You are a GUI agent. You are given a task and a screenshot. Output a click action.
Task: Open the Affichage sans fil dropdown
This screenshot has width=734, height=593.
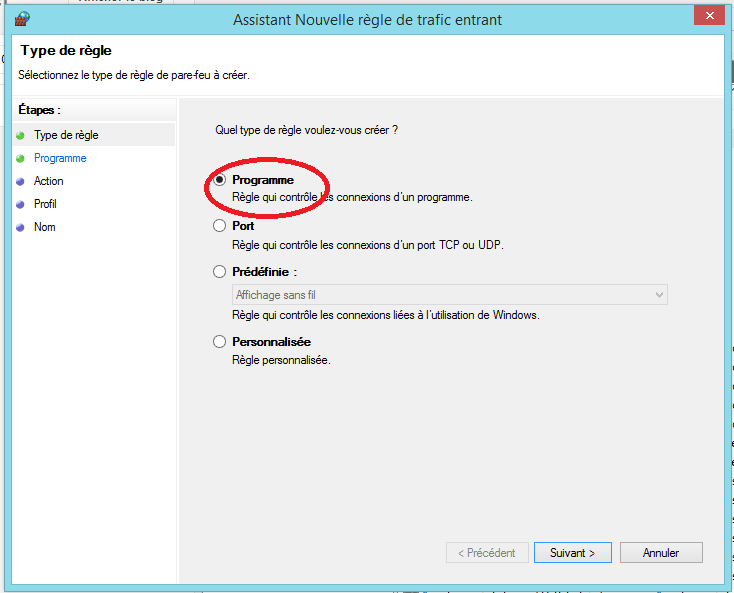click(x=450, y=295)
